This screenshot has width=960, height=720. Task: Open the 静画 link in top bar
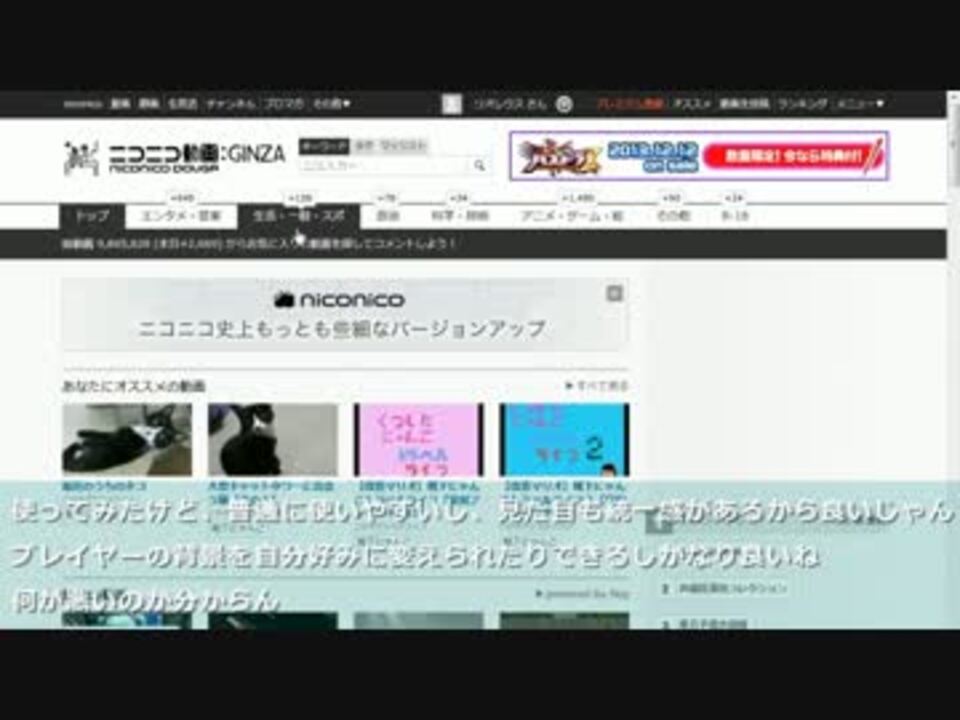pyautogui.click(x=149, y=104)
